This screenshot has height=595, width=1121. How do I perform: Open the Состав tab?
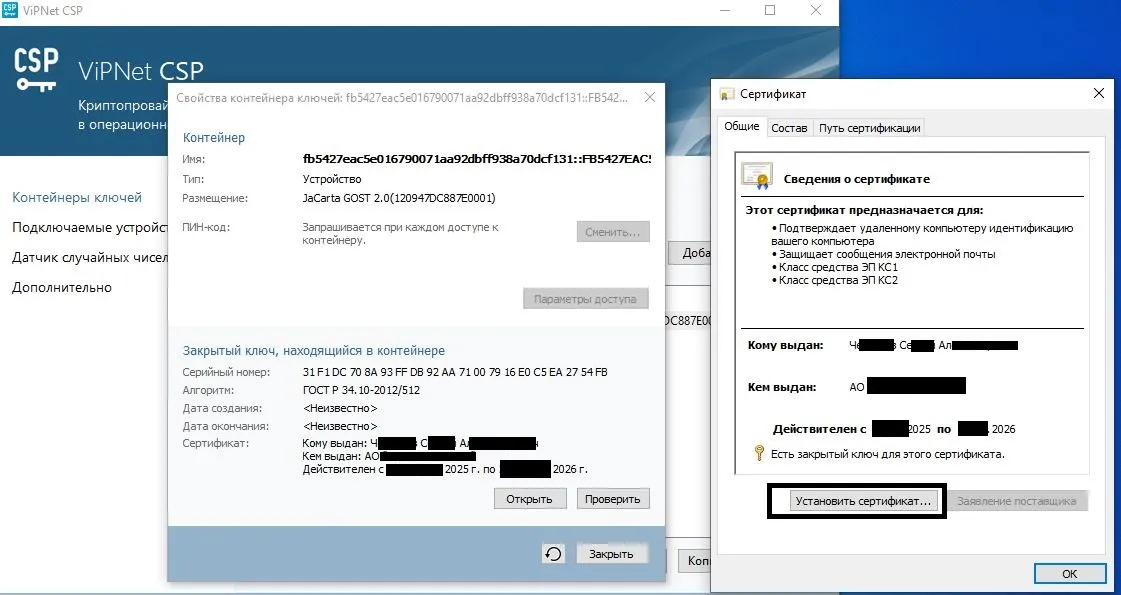[x=789, y=128]
